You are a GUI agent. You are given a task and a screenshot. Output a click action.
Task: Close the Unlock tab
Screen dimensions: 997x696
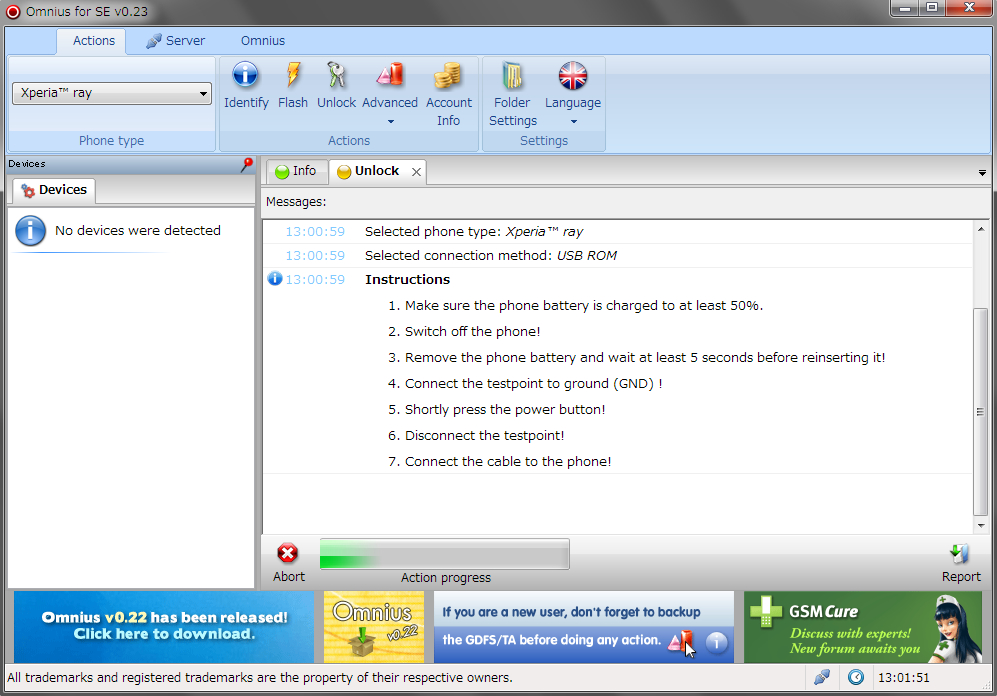pyautogui.click(x=416, y=172)
